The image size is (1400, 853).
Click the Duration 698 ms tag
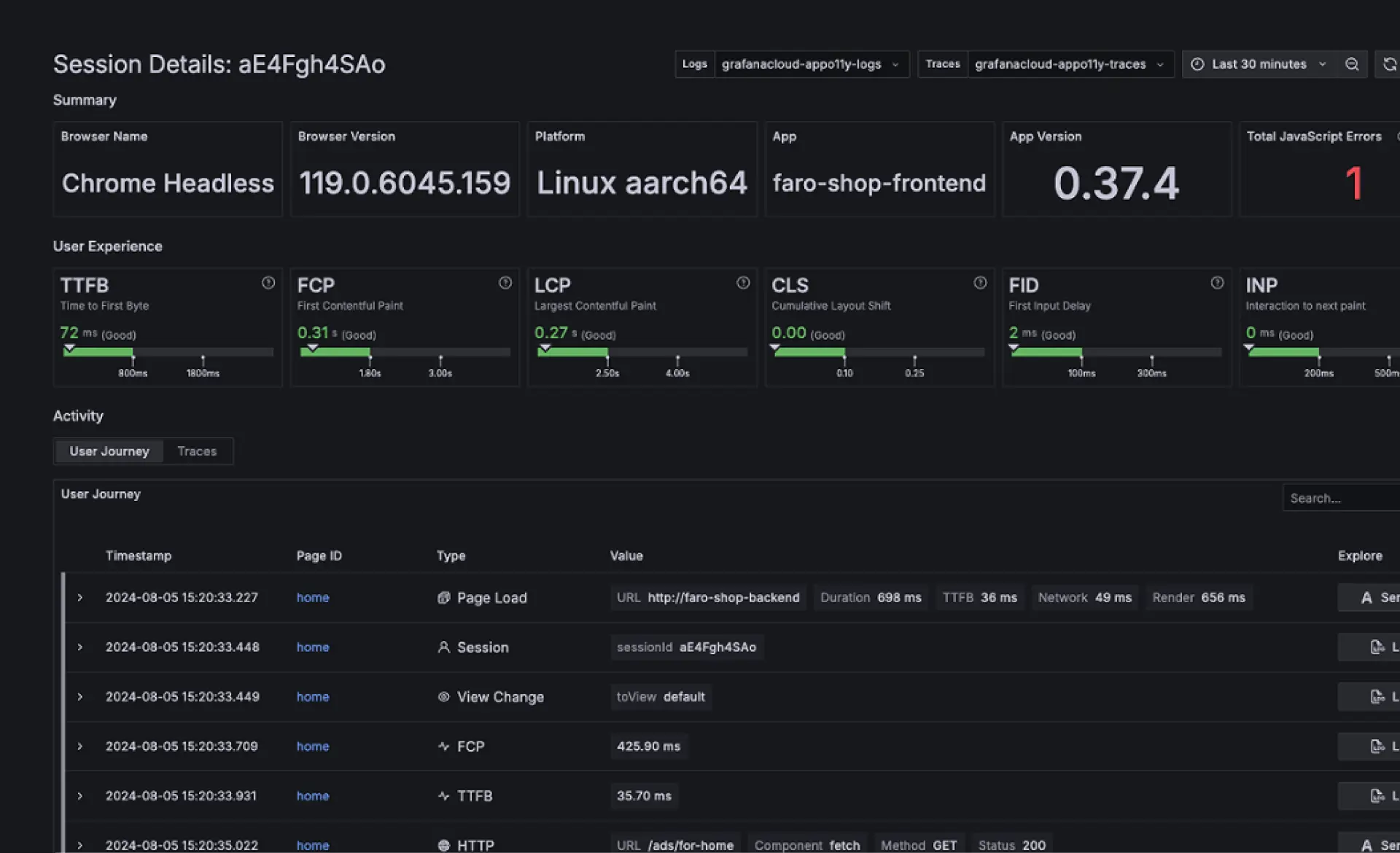click(x=871, y=598)
